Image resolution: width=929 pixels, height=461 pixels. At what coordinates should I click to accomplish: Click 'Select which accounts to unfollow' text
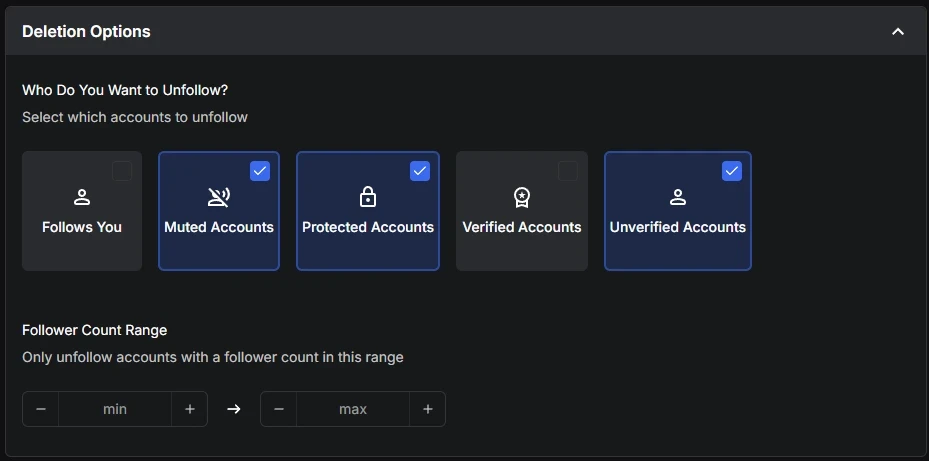click(134, 117)
